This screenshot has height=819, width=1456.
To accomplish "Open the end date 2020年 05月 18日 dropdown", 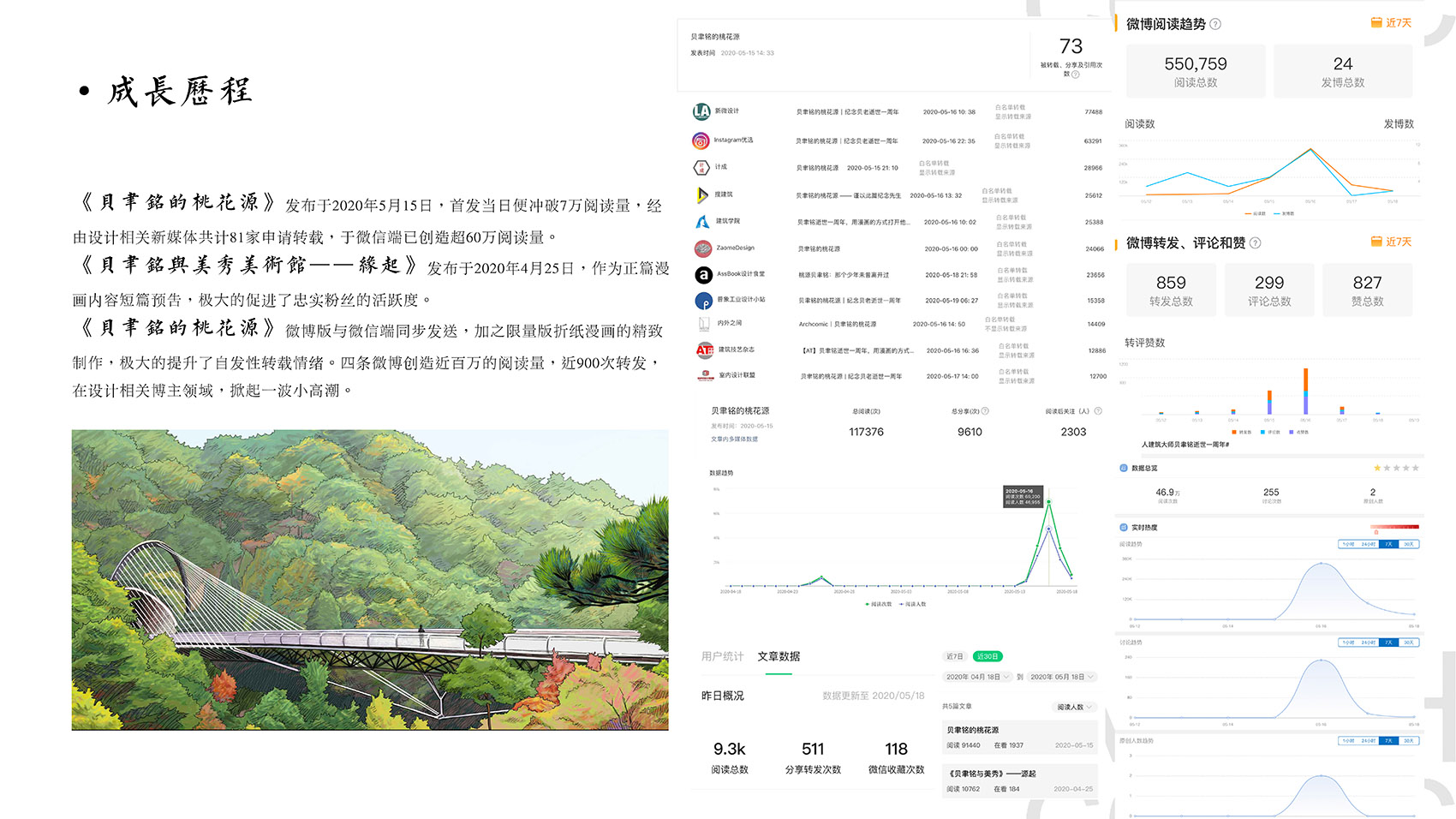I will point(1062,677).
